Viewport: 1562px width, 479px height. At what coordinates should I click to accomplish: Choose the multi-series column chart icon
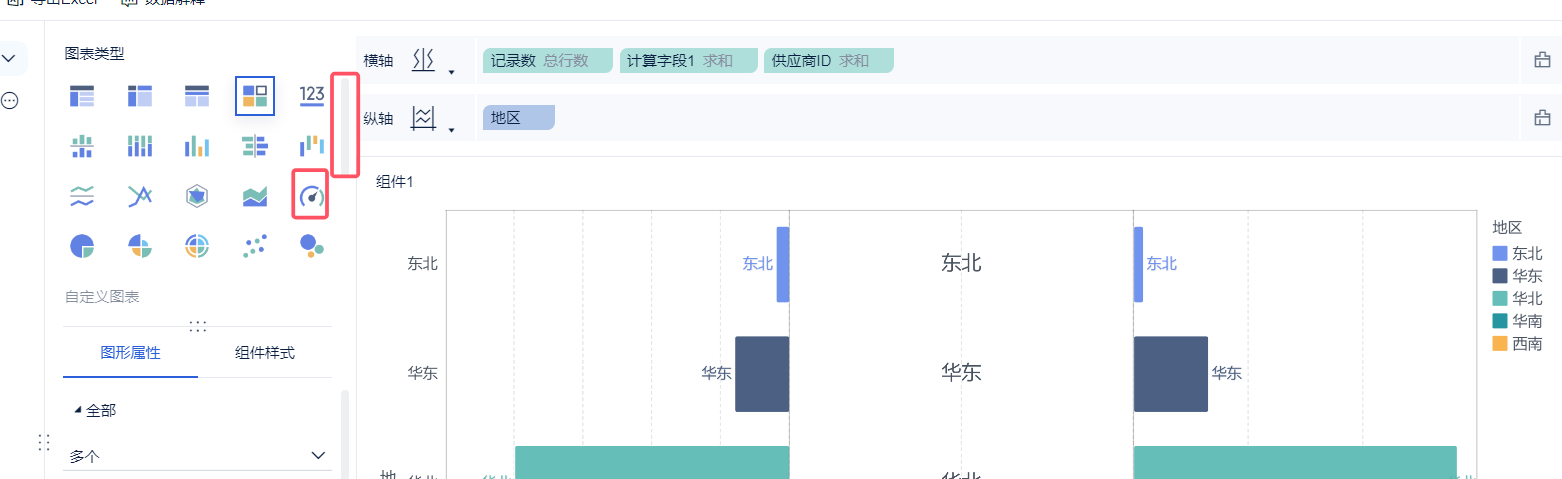click(197, 146)
